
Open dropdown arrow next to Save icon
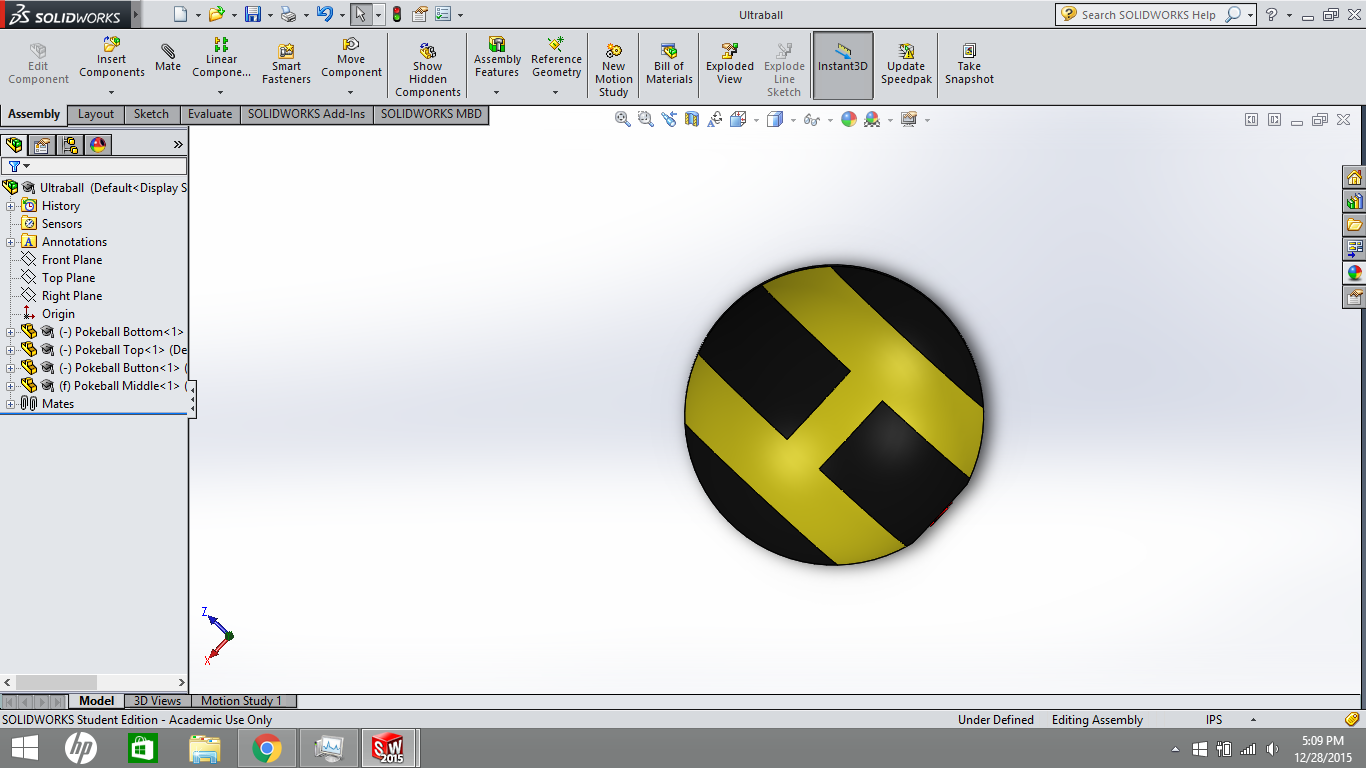pos(270,15)
